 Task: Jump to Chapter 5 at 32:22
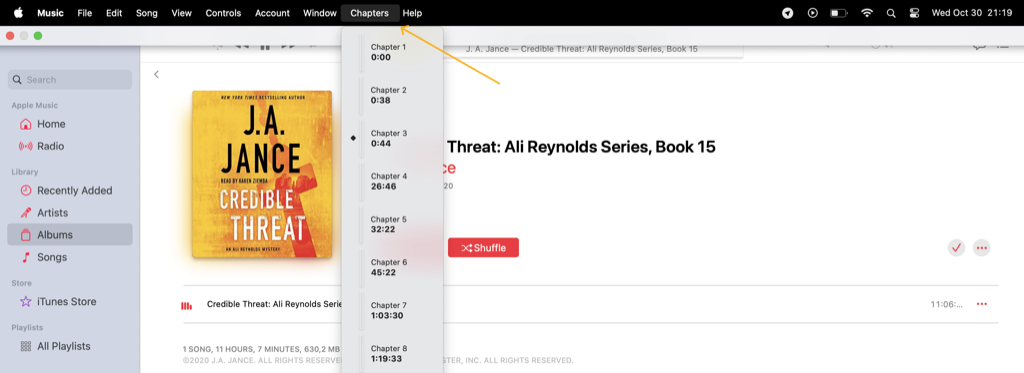coord(392,225)
